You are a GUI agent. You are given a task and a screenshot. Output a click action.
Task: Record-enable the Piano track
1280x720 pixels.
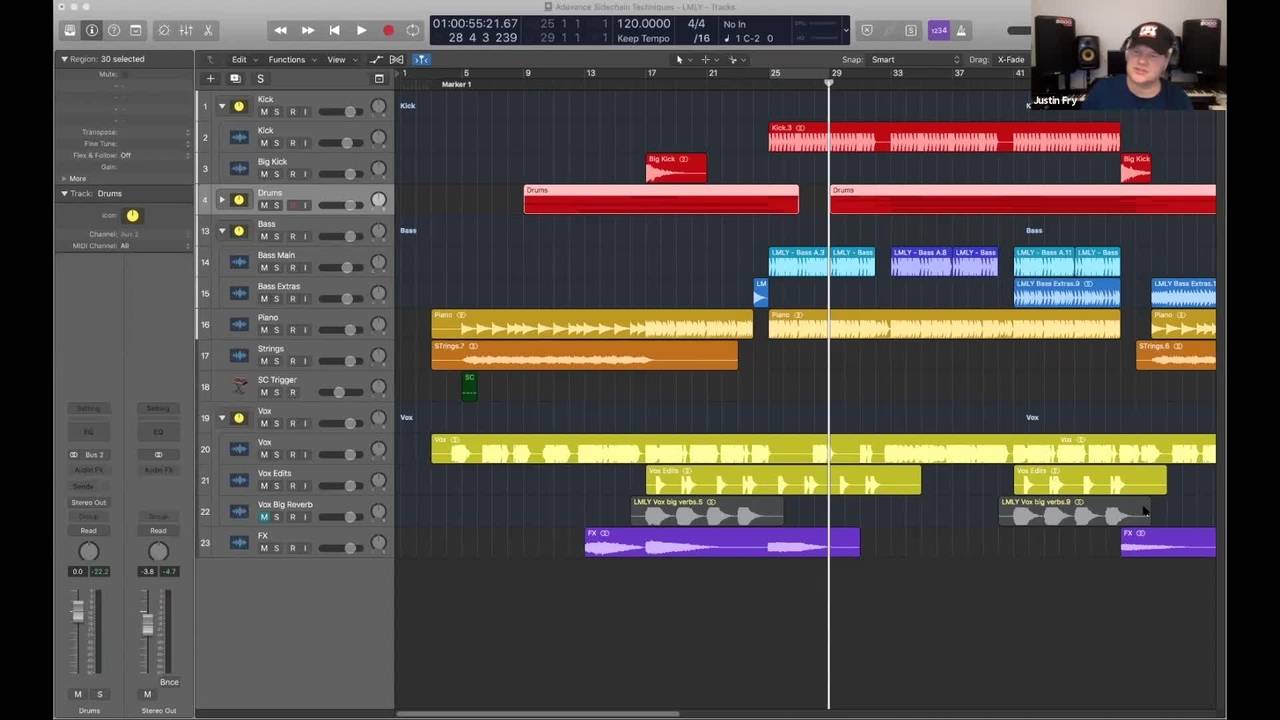click(292, 330)
